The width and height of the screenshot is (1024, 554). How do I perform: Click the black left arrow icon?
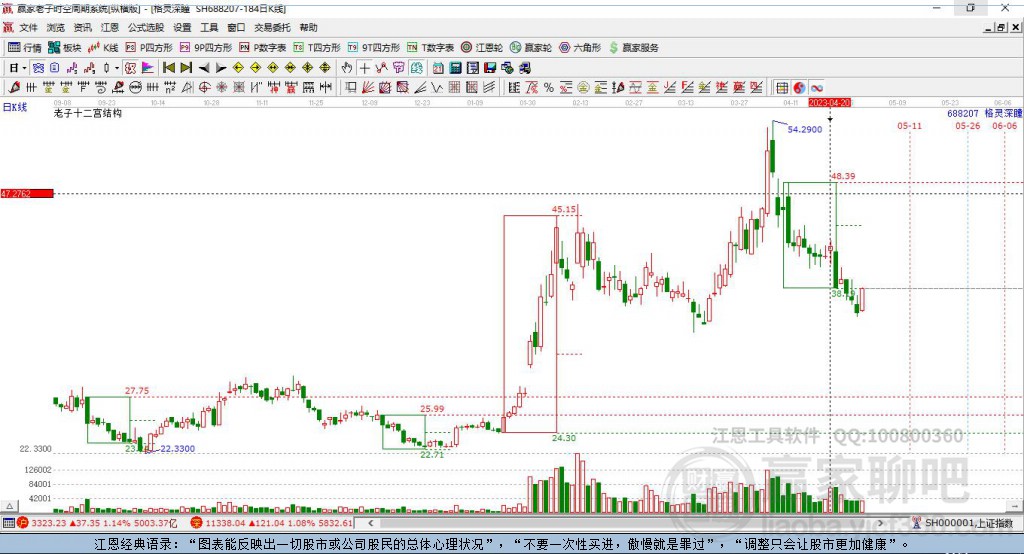204,68
